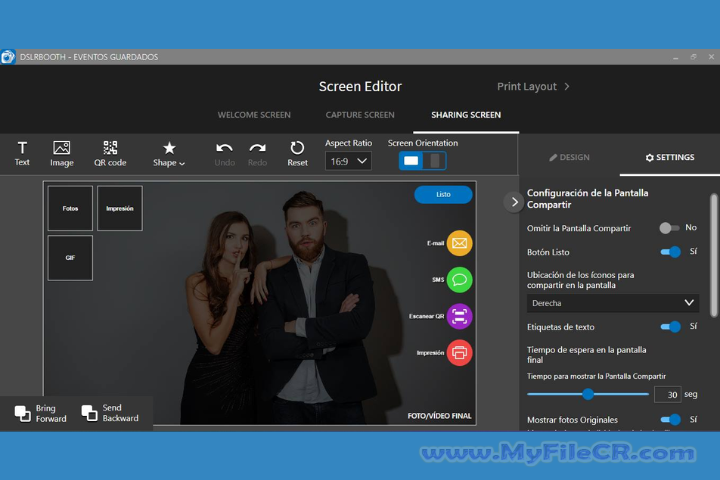Screen dimensions: 720x480
Task: Restore the DSLRBOOTH window size
Action: point(693,57)
